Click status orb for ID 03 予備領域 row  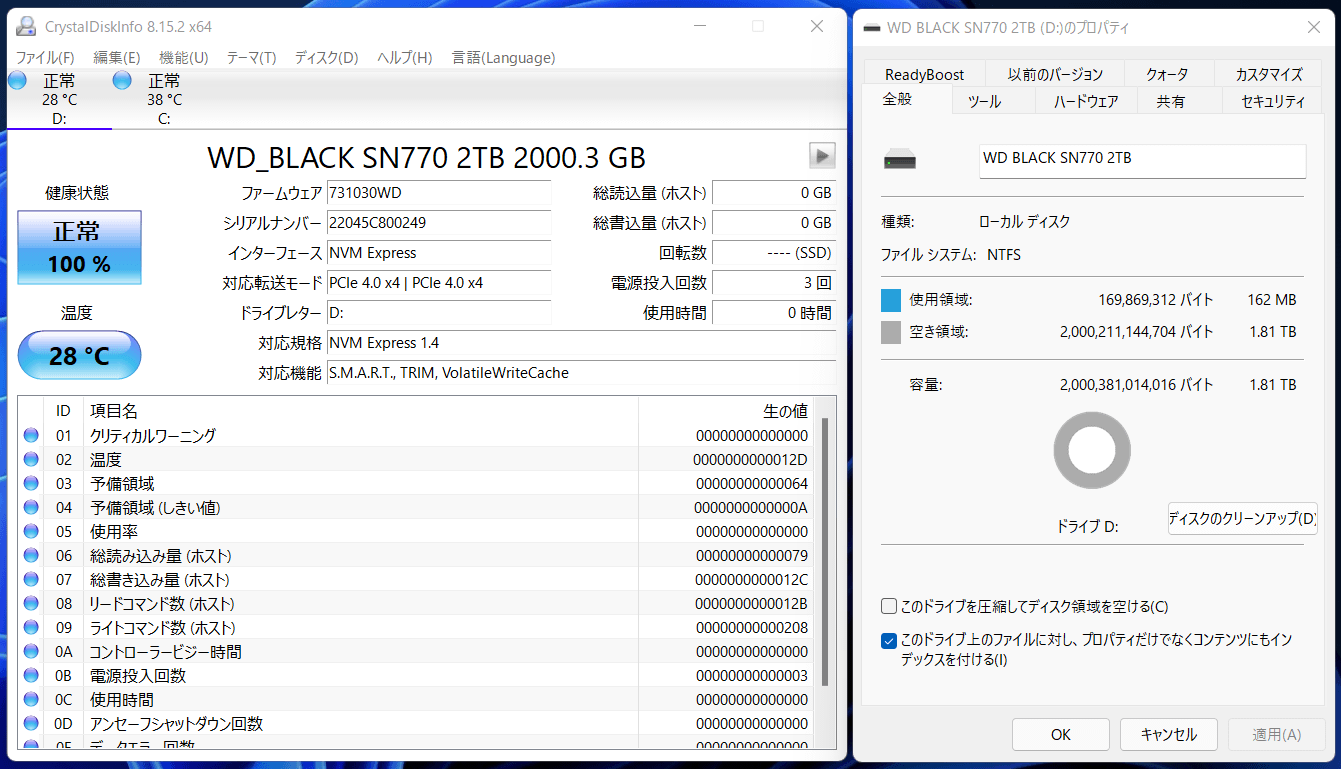(31, 483)
